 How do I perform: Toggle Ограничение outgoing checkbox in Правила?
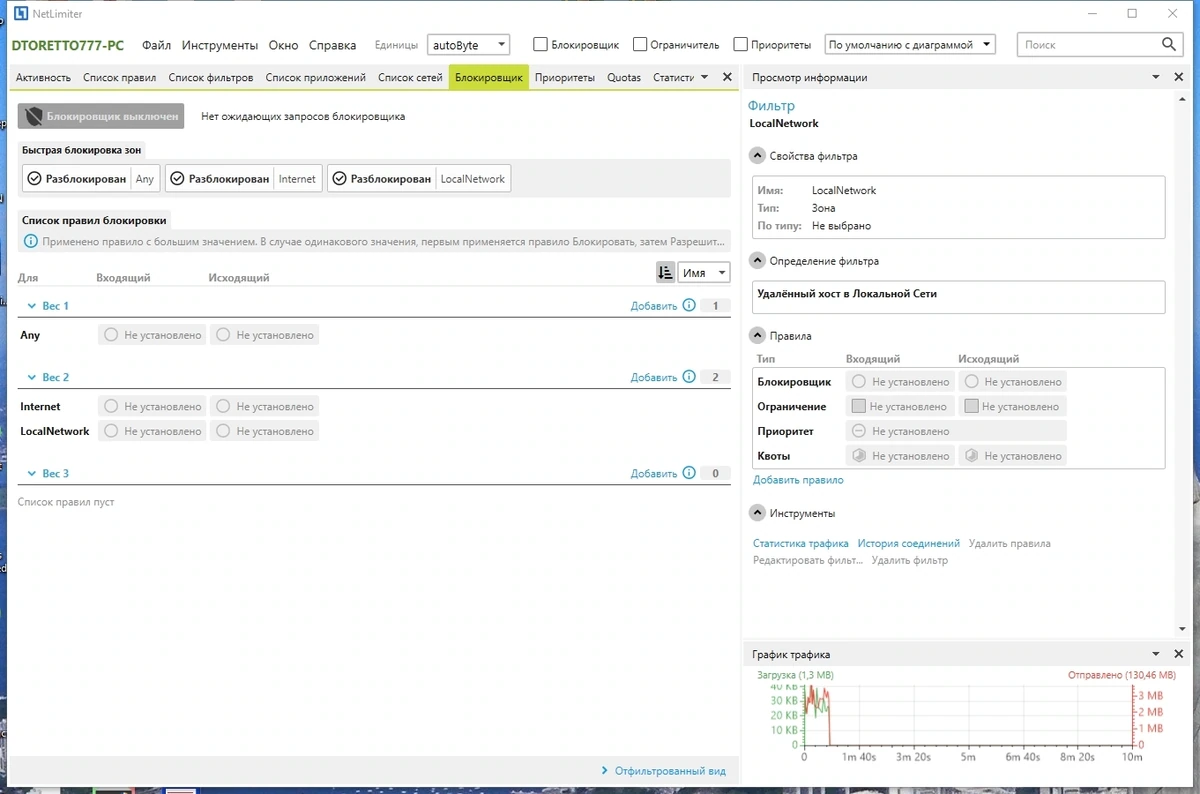(x=971, y=406)
